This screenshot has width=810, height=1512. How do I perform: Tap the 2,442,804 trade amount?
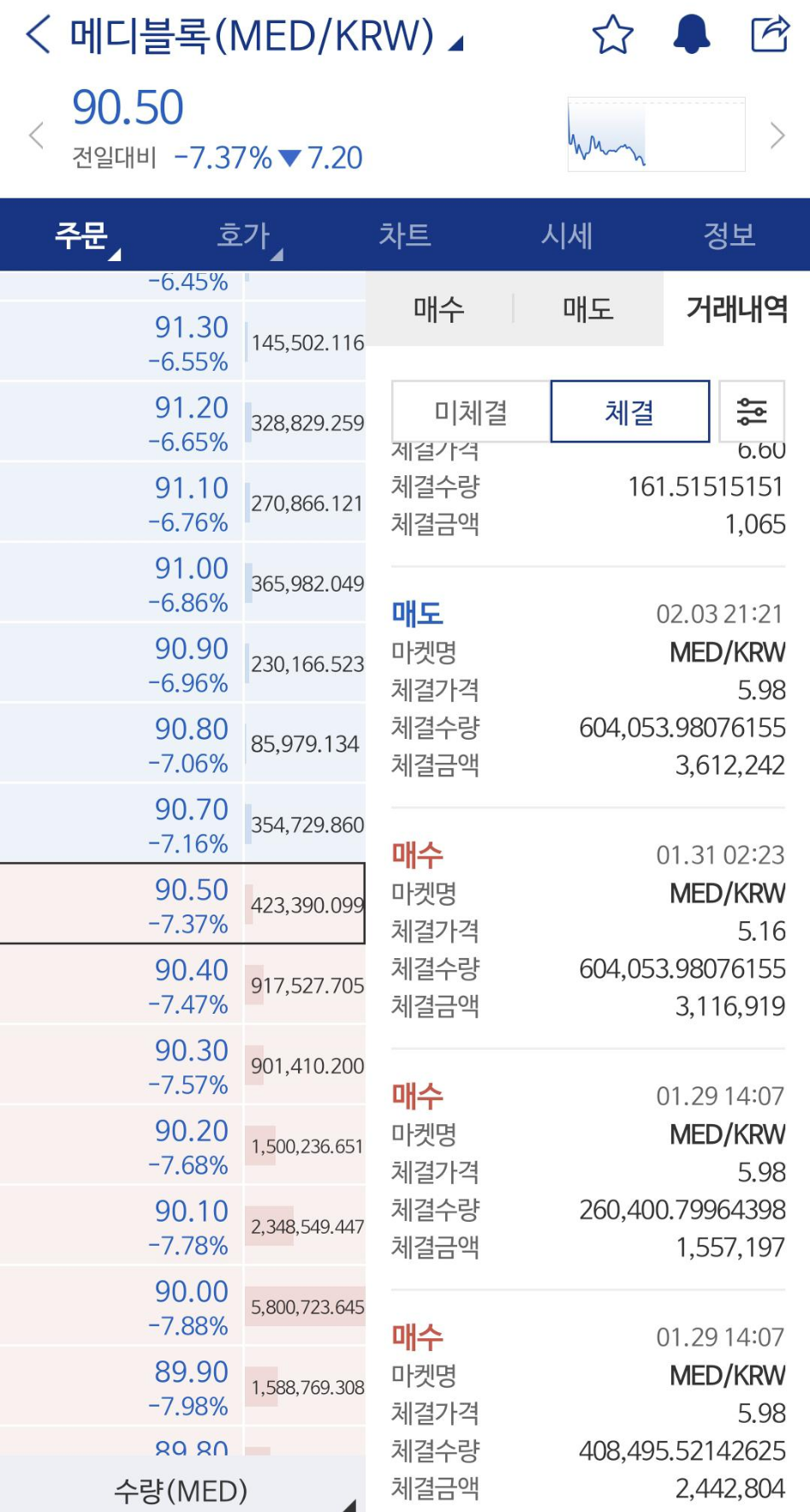[730, 1489]
